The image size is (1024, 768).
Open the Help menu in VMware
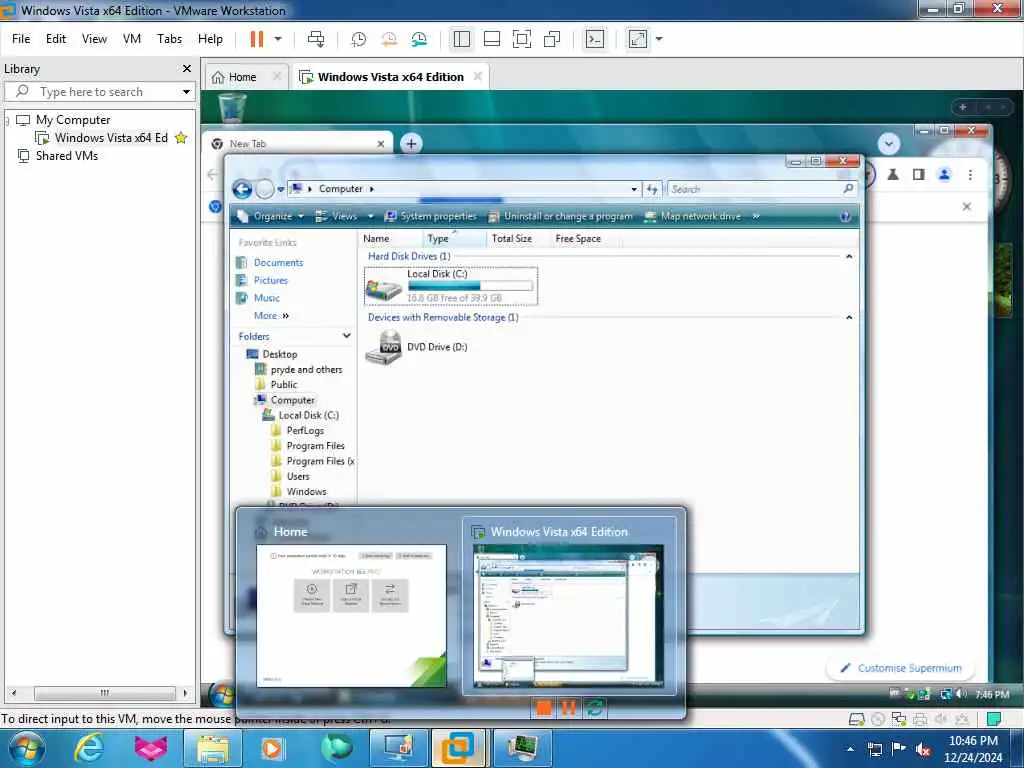tap(210, 39)
